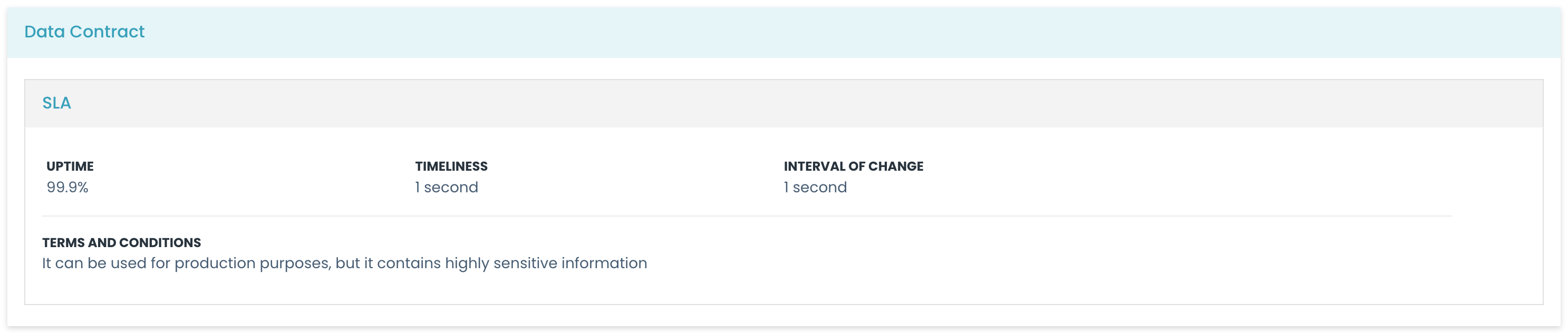
Task: Select the INTERVAL OF CHANGE label
Action: [853, 166]
